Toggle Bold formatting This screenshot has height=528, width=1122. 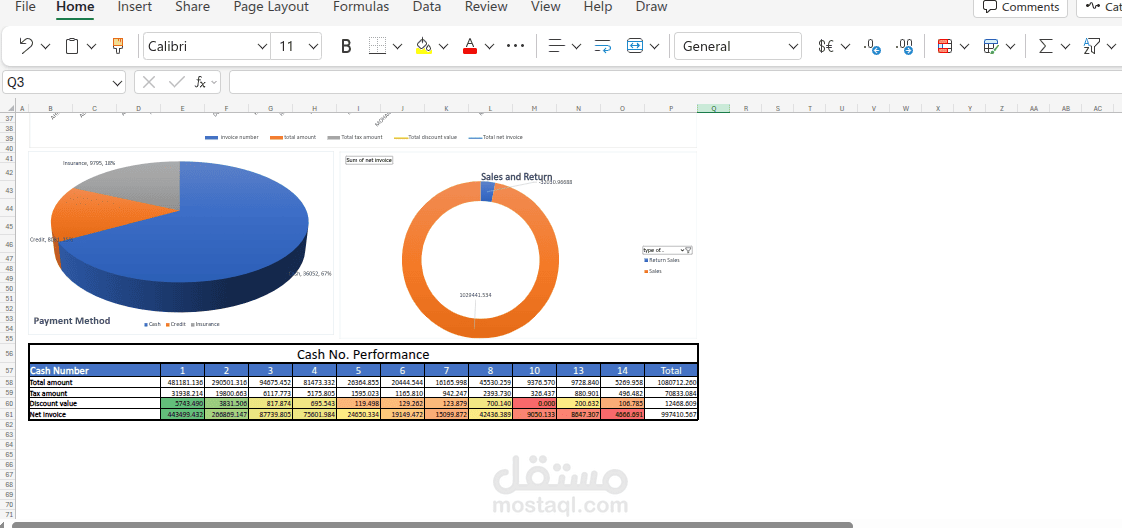[346, 47]
